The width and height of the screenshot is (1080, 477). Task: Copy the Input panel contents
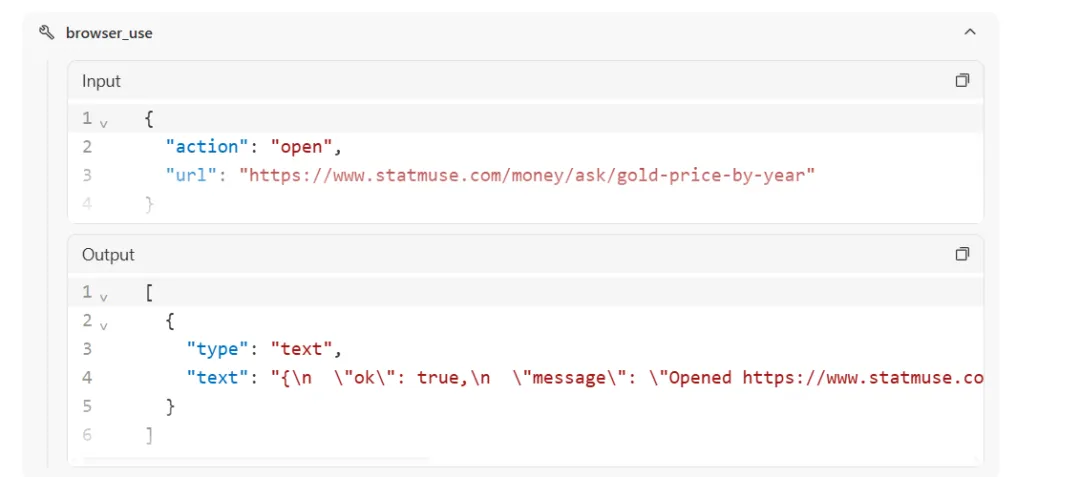[x=962, y=81]
